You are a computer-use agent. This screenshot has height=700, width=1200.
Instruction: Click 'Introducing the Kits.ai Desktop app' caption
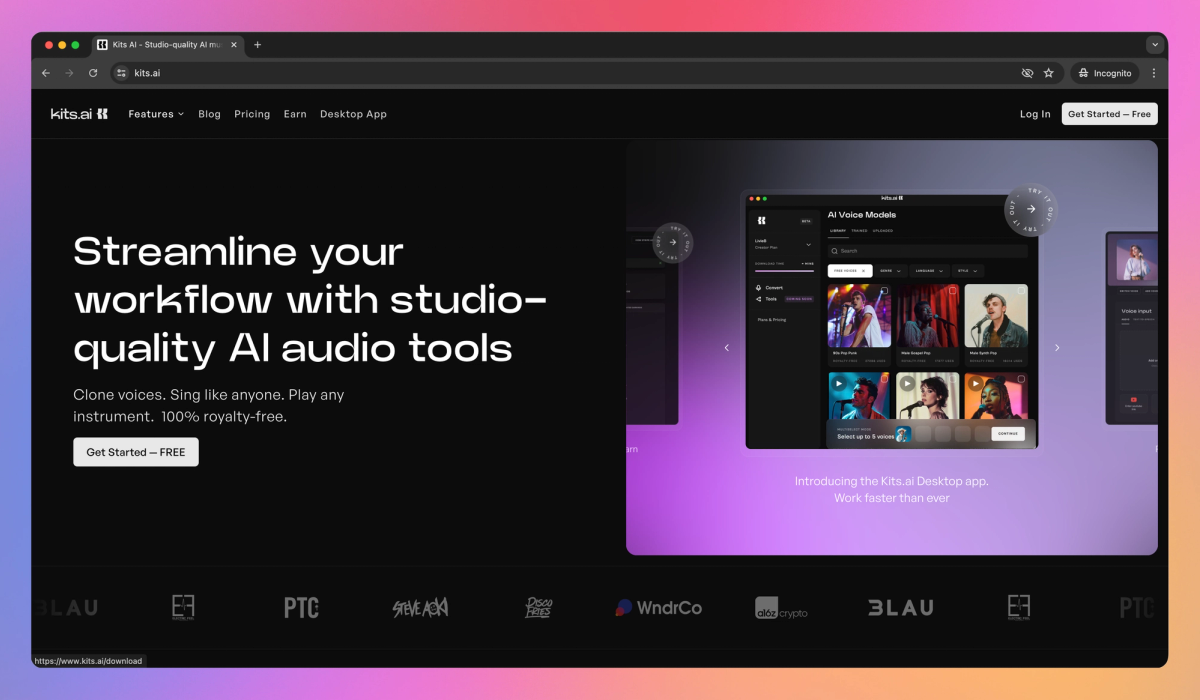892,481
